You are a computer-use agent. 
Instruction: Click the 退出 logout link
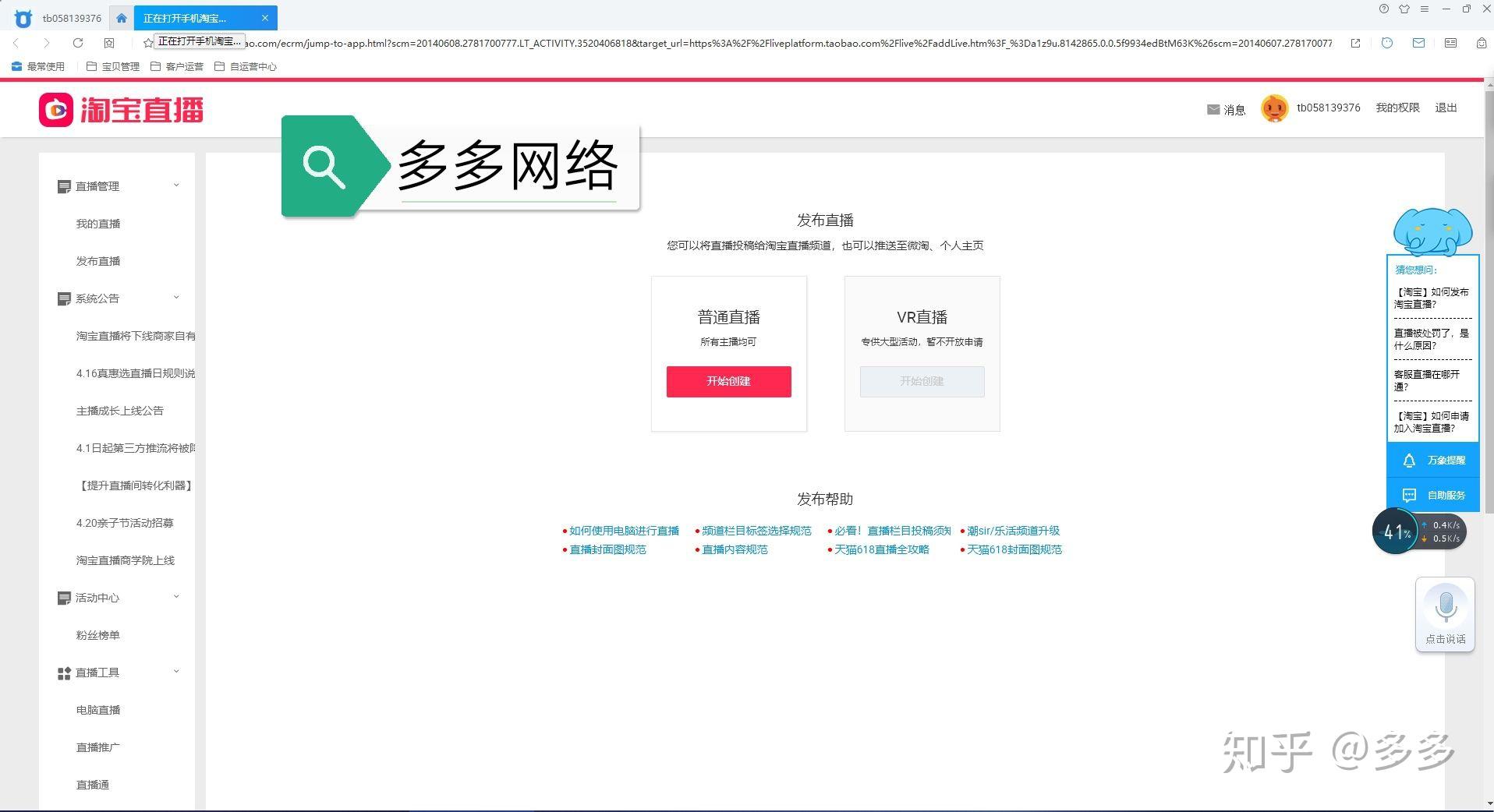pos(1446,108)
